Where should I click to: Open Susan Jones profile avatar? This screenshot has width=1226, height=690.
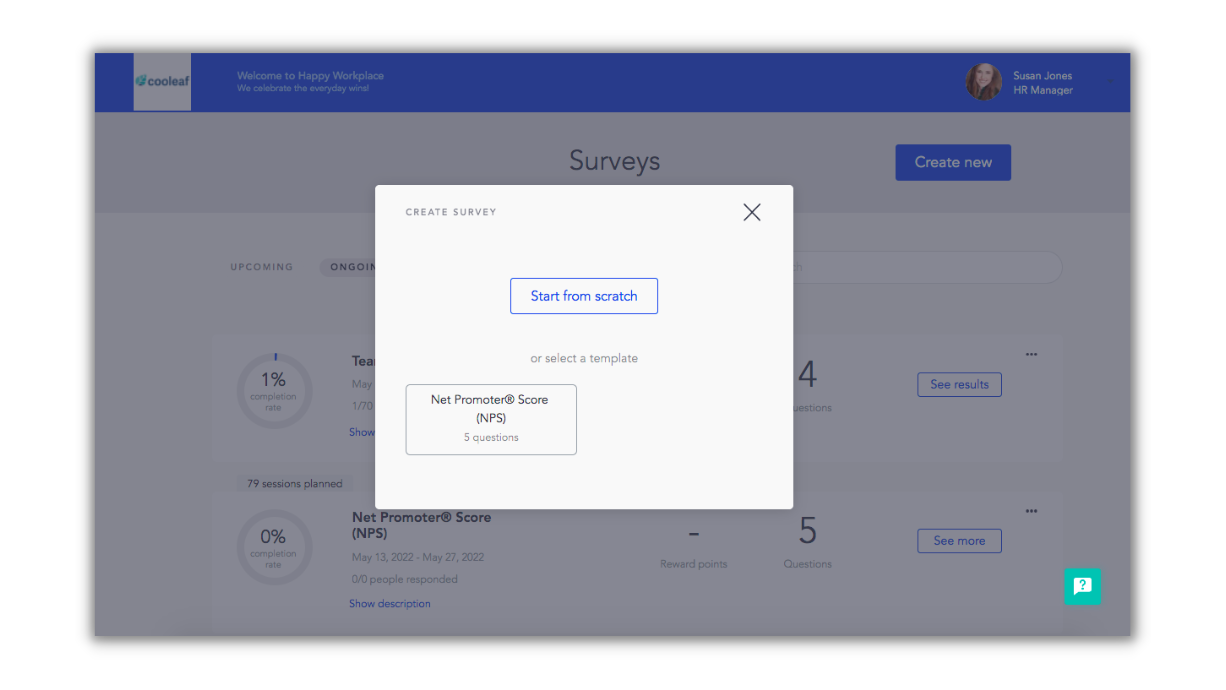click(983, 82)
